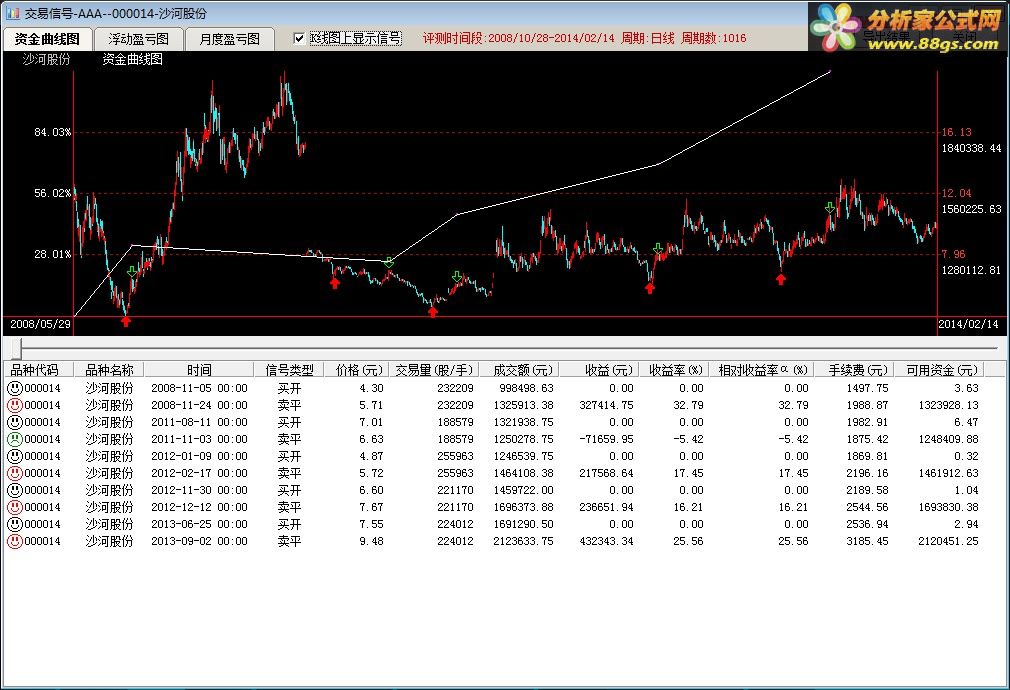Click smiley icon for 2012-11-30 row
This screenshot has height=690, width=1010.
[x=15, y=490]
